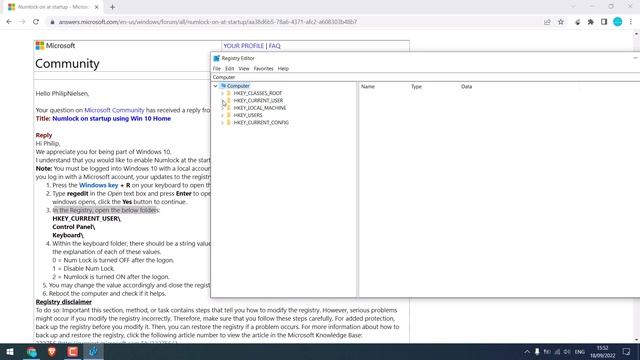Click the site lock icon
The image size is (640, 360).
point(52,22)
